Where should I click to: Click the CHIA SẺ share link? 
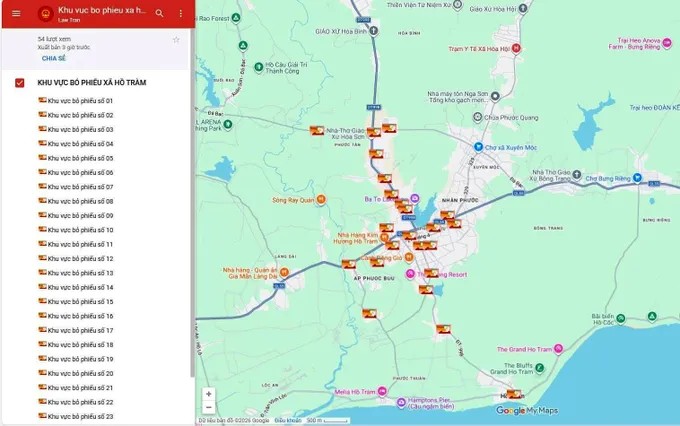tap(53, 59)
